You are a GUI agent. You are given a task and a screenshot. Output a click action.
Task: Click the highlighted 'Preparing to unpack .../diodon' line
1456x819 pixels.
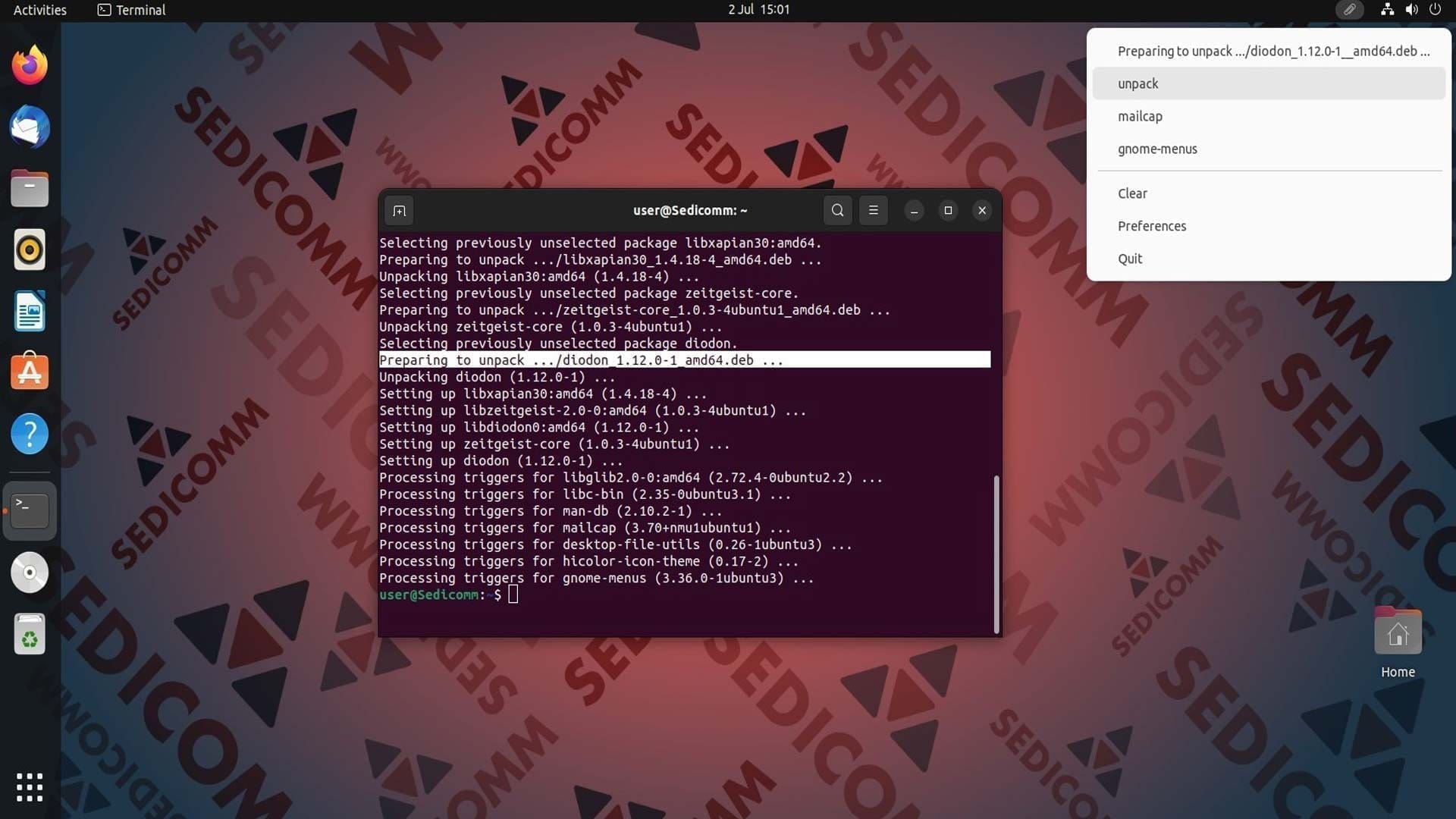[x=684, y=360]
